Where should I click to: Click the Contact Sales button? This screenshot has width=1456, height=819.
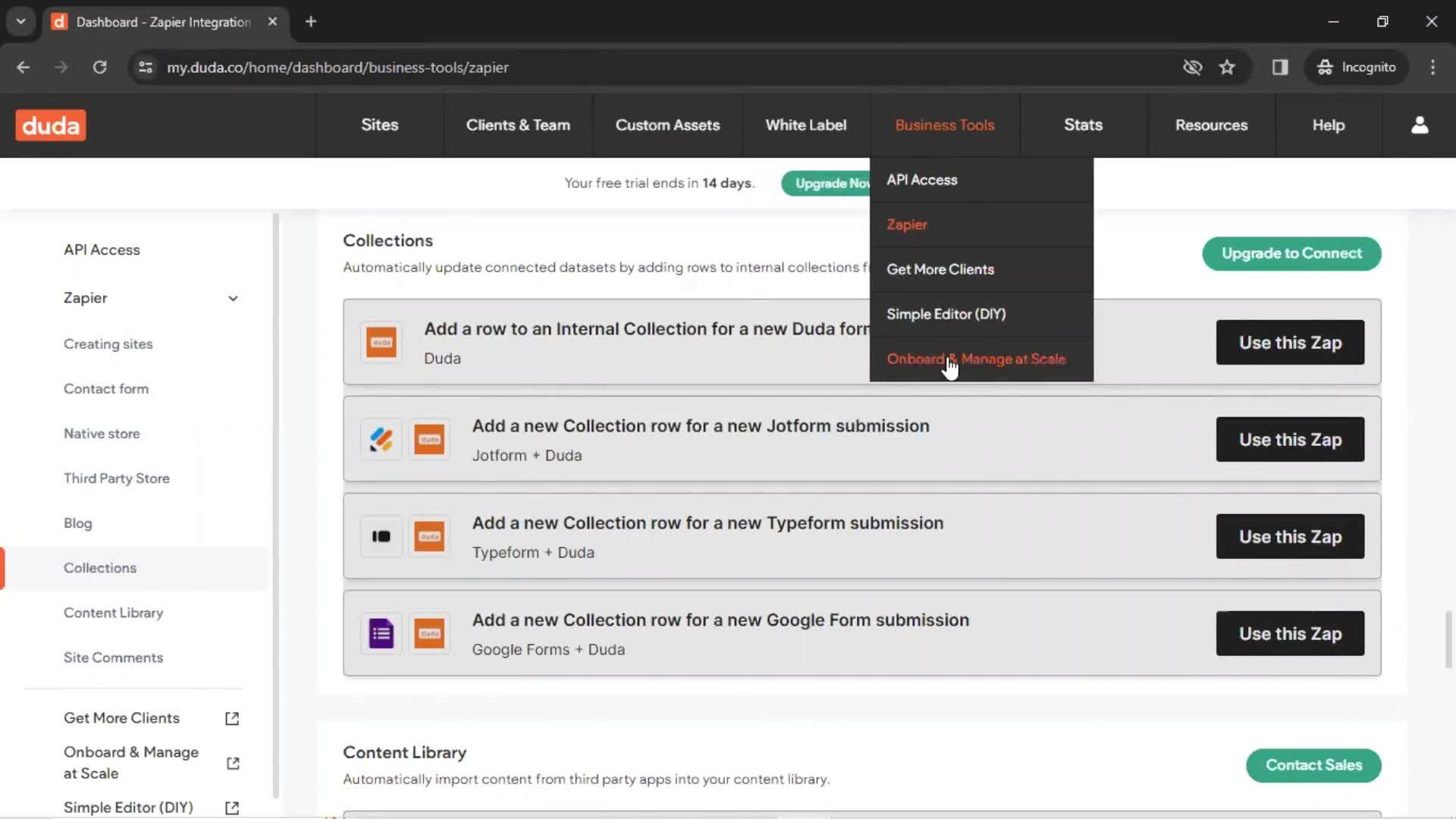1313,765
